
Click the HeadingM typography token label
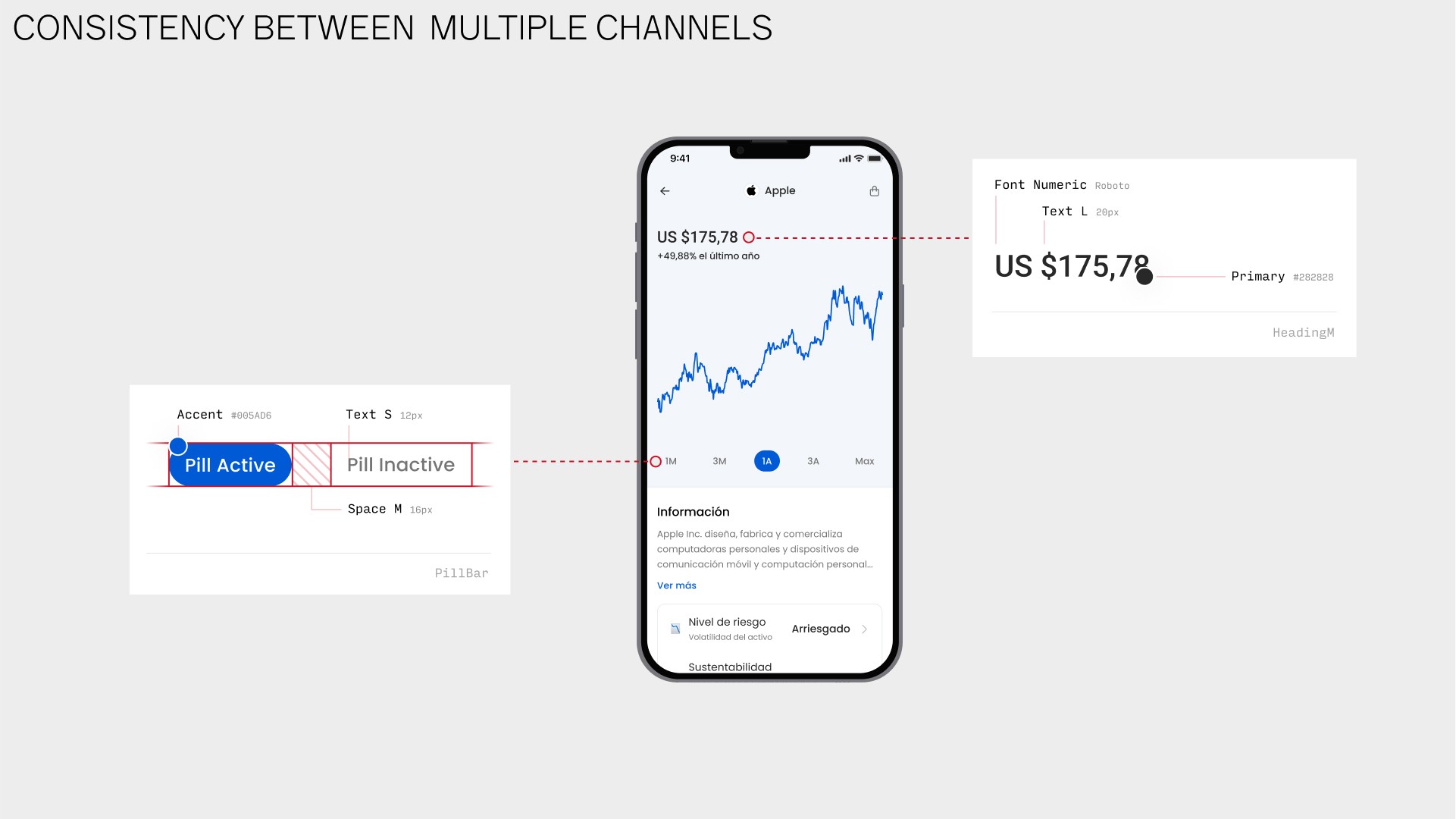click(x=1303, y=332)
